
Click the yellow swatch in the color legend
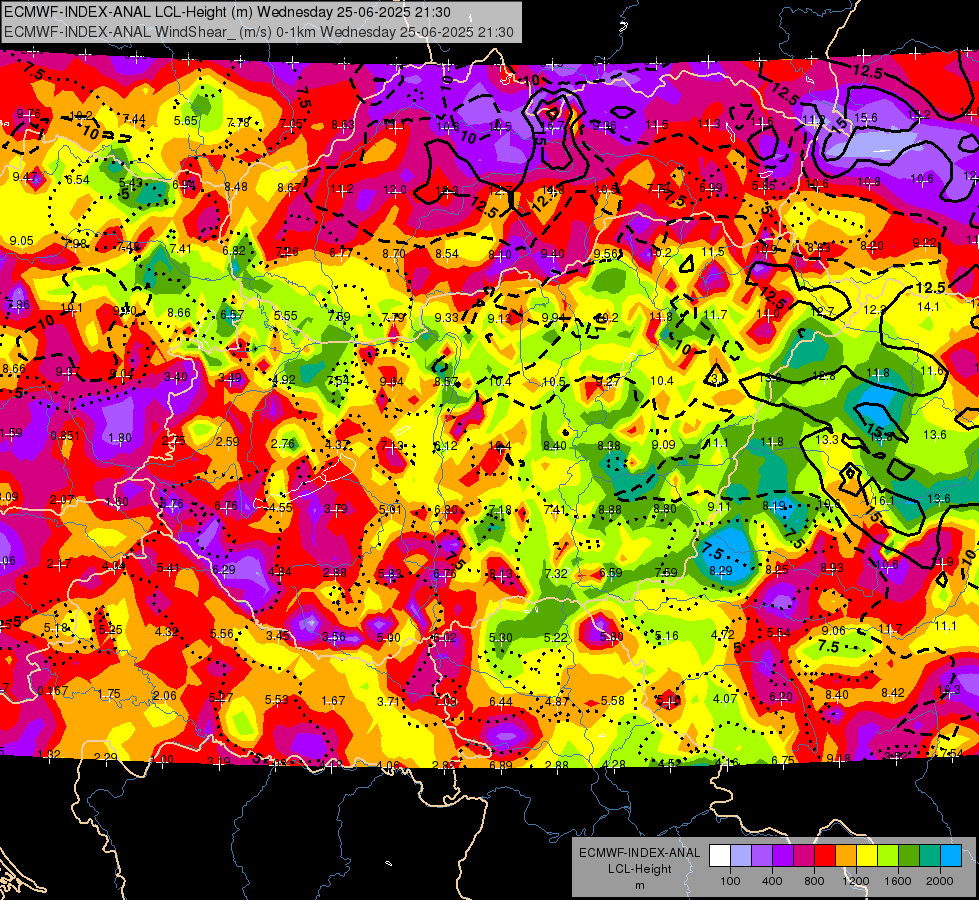tap(867, 856)
